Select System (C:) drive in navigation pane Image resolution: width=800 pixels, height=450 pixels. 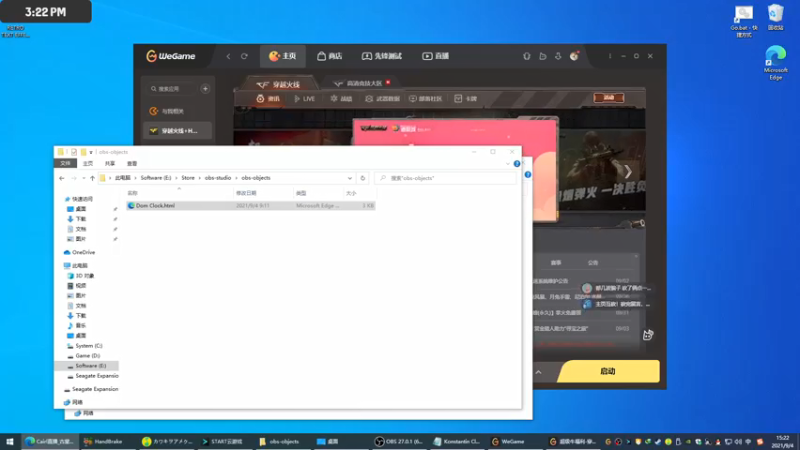85,345
